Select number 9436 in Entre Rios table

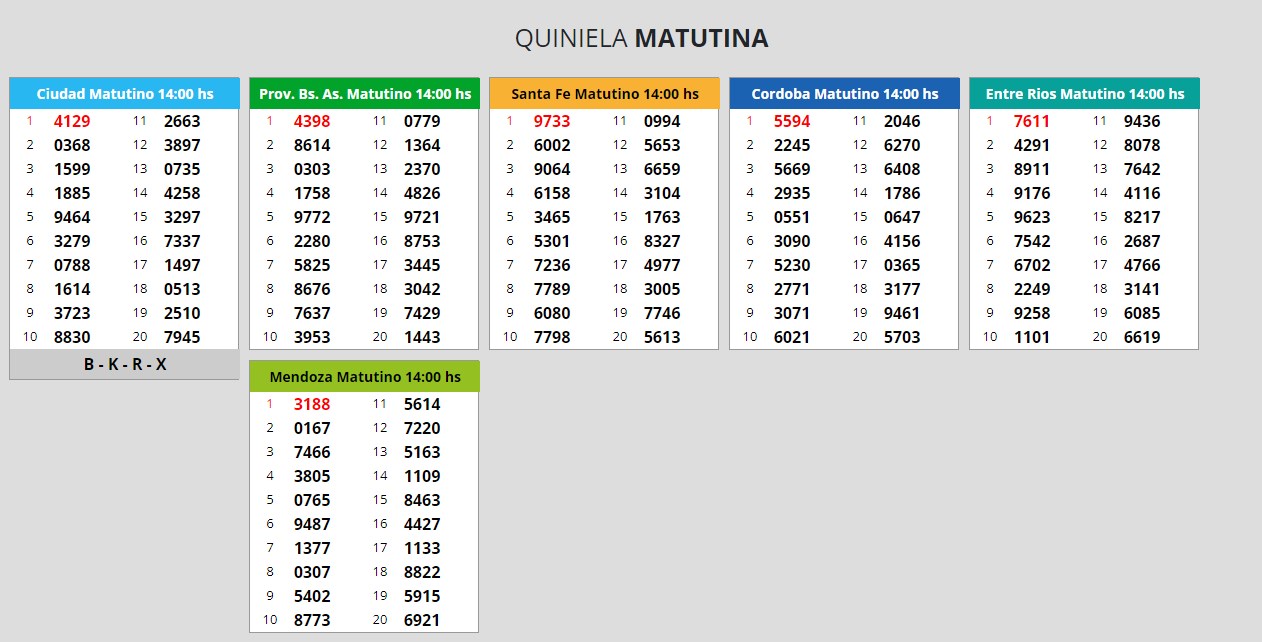pos(1142,121)
